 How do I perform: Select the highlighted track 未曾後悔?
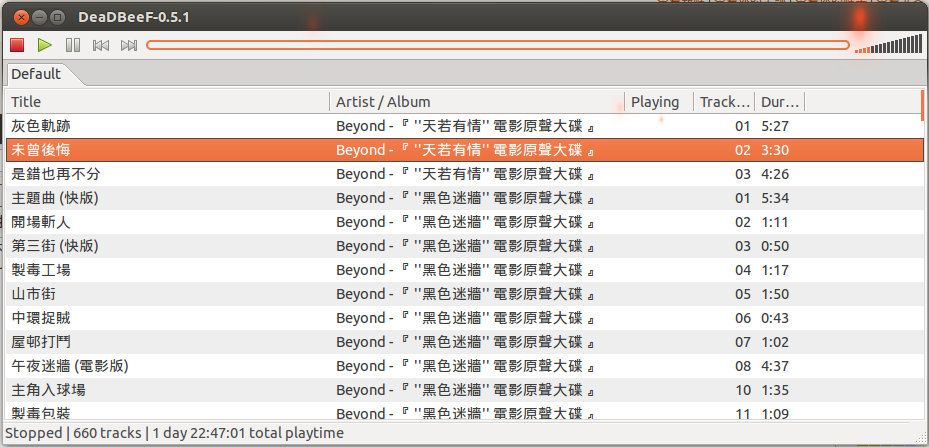tap(464, 150)
